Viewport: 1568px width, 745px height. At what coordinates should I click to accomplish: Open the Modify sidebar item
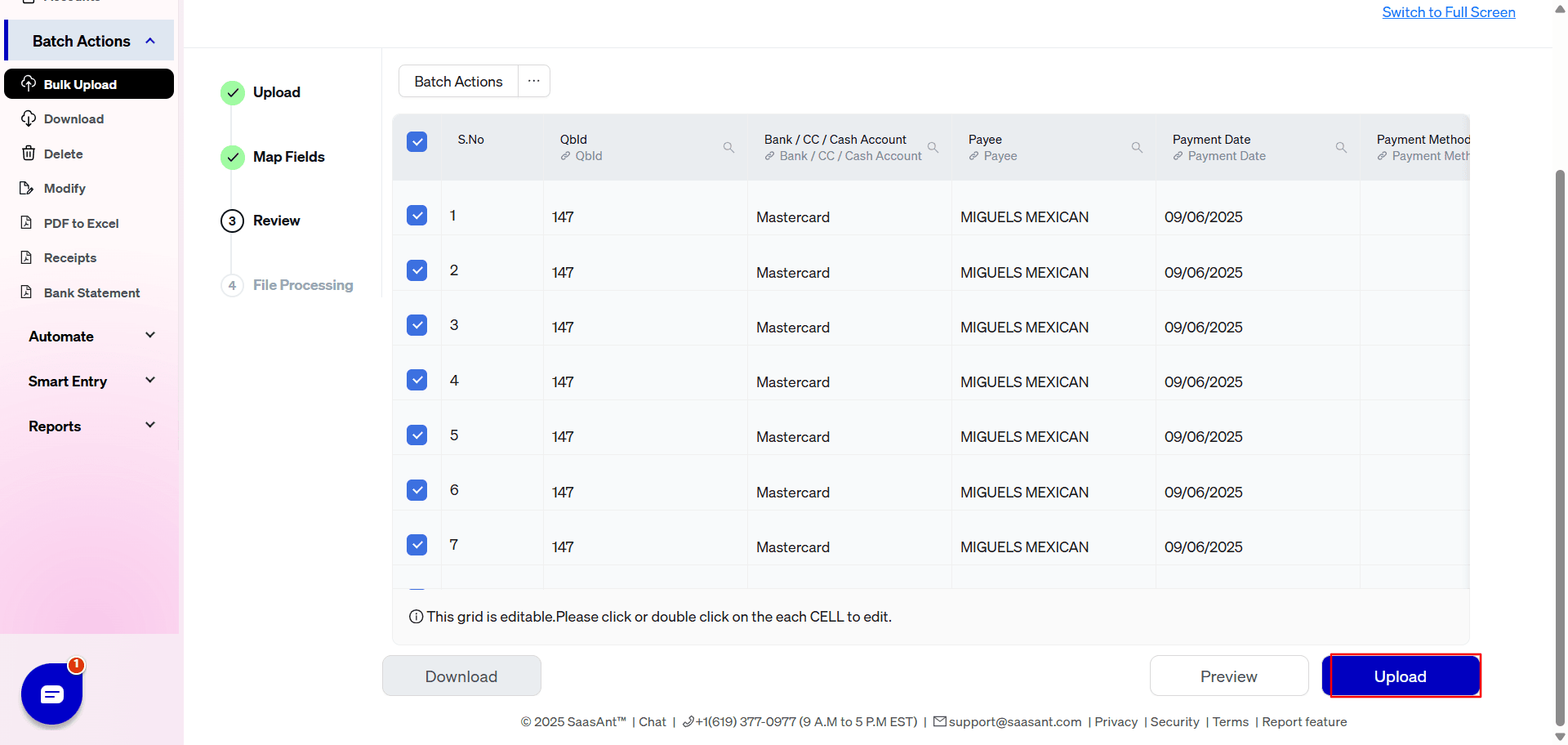tap(89, 188)
